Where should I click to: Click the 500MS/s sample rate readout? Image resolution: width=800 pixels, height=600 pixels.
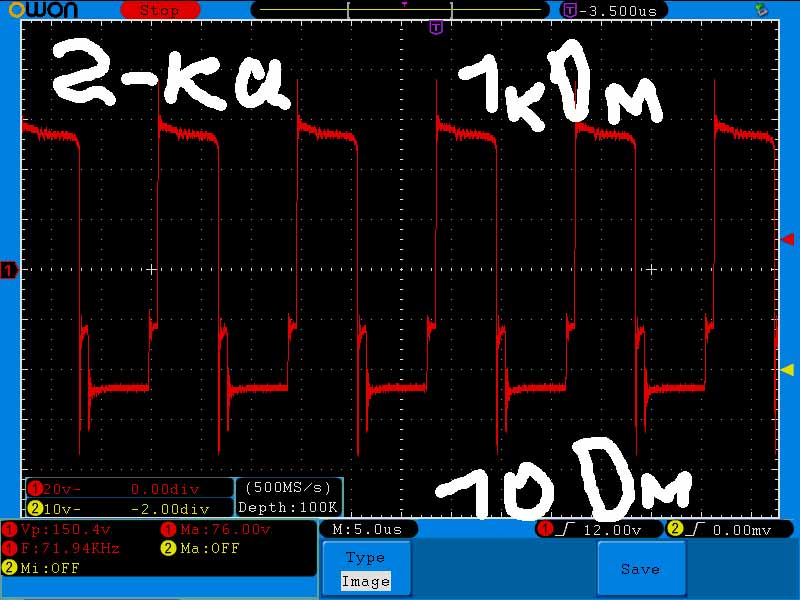pyautogui.click(x=288, y=487)
